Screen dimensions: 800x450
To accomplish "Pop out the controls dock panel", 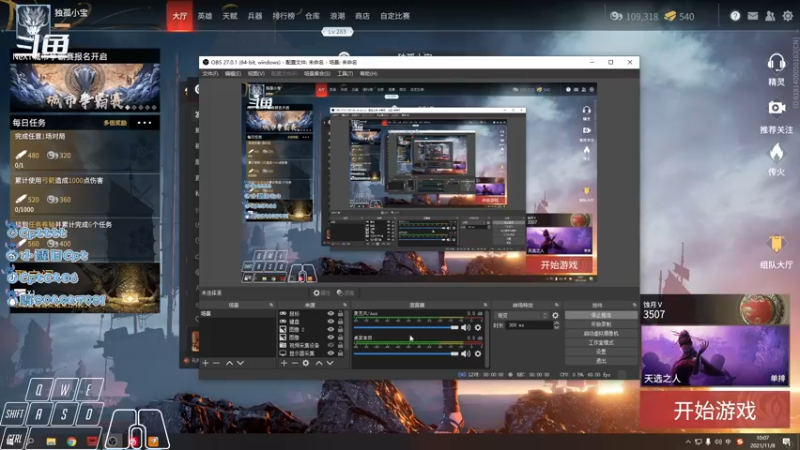I will (x=634, y=305).
